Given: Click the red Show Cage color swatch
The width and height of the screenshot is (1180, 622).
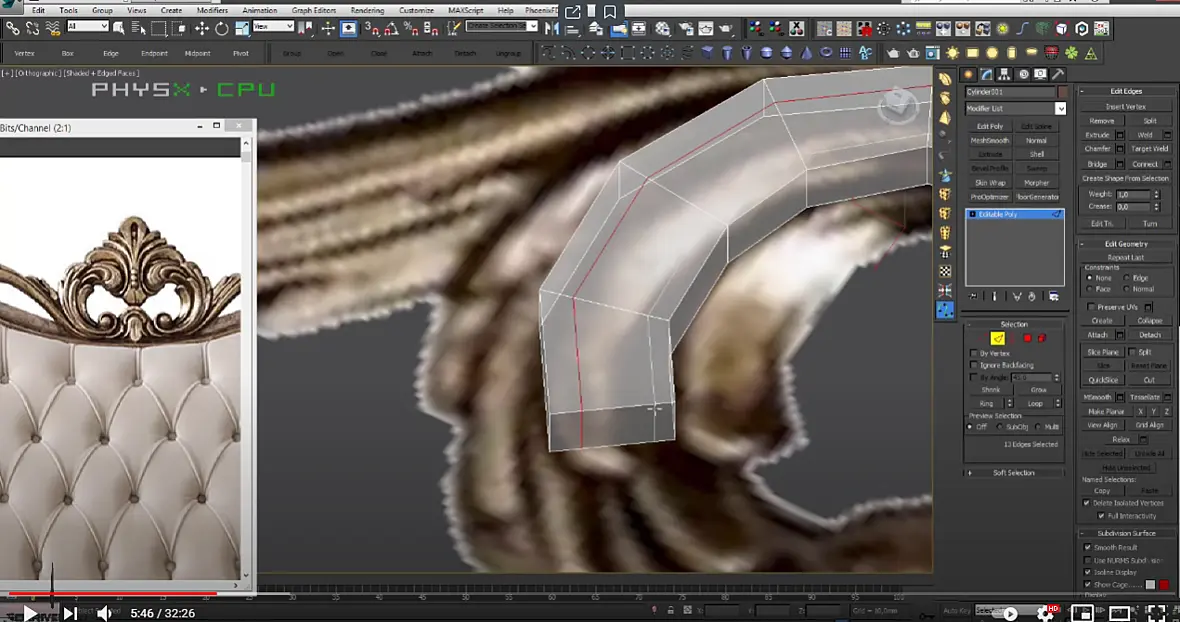Looking at the screenshot, I should pyautogui.click(x=1164, y=584).
